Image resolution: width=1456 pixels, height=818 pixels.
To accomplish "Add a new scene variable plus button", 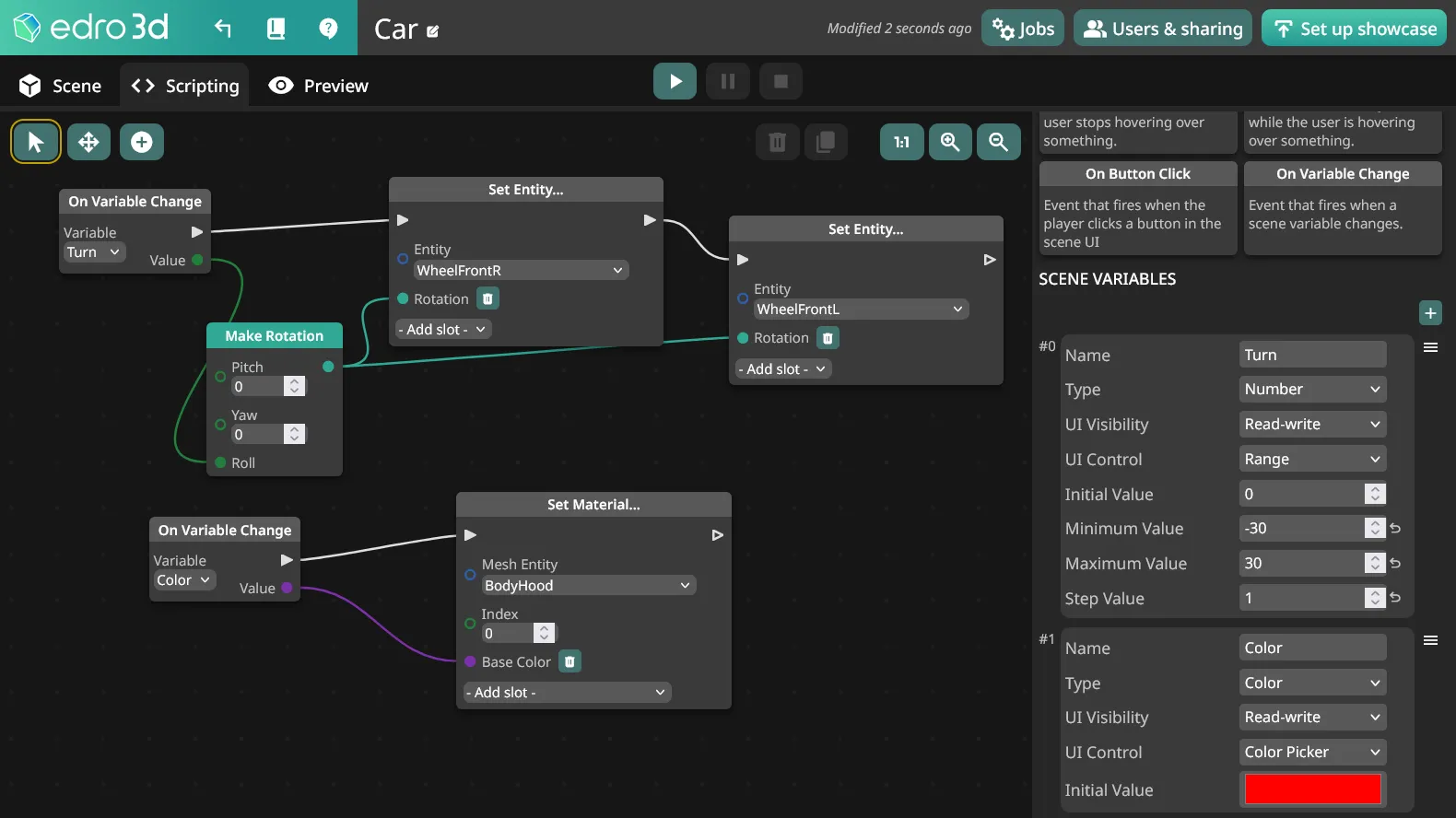I will click(1430, 313).
